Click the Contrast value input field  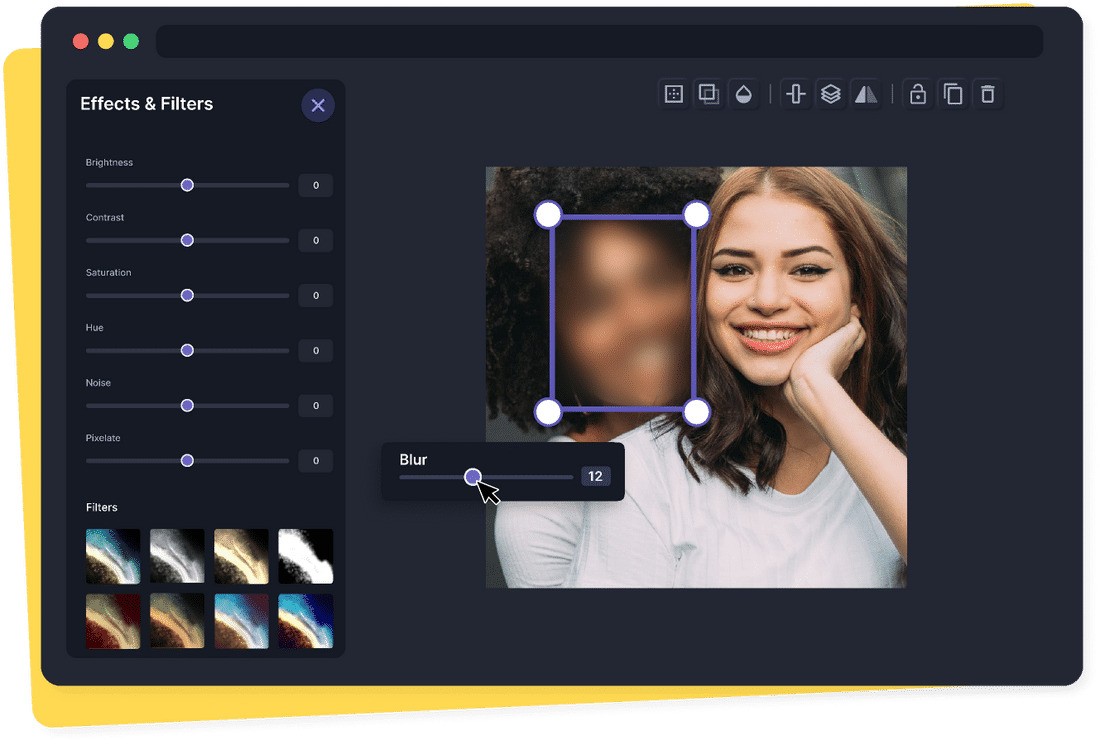316,240
